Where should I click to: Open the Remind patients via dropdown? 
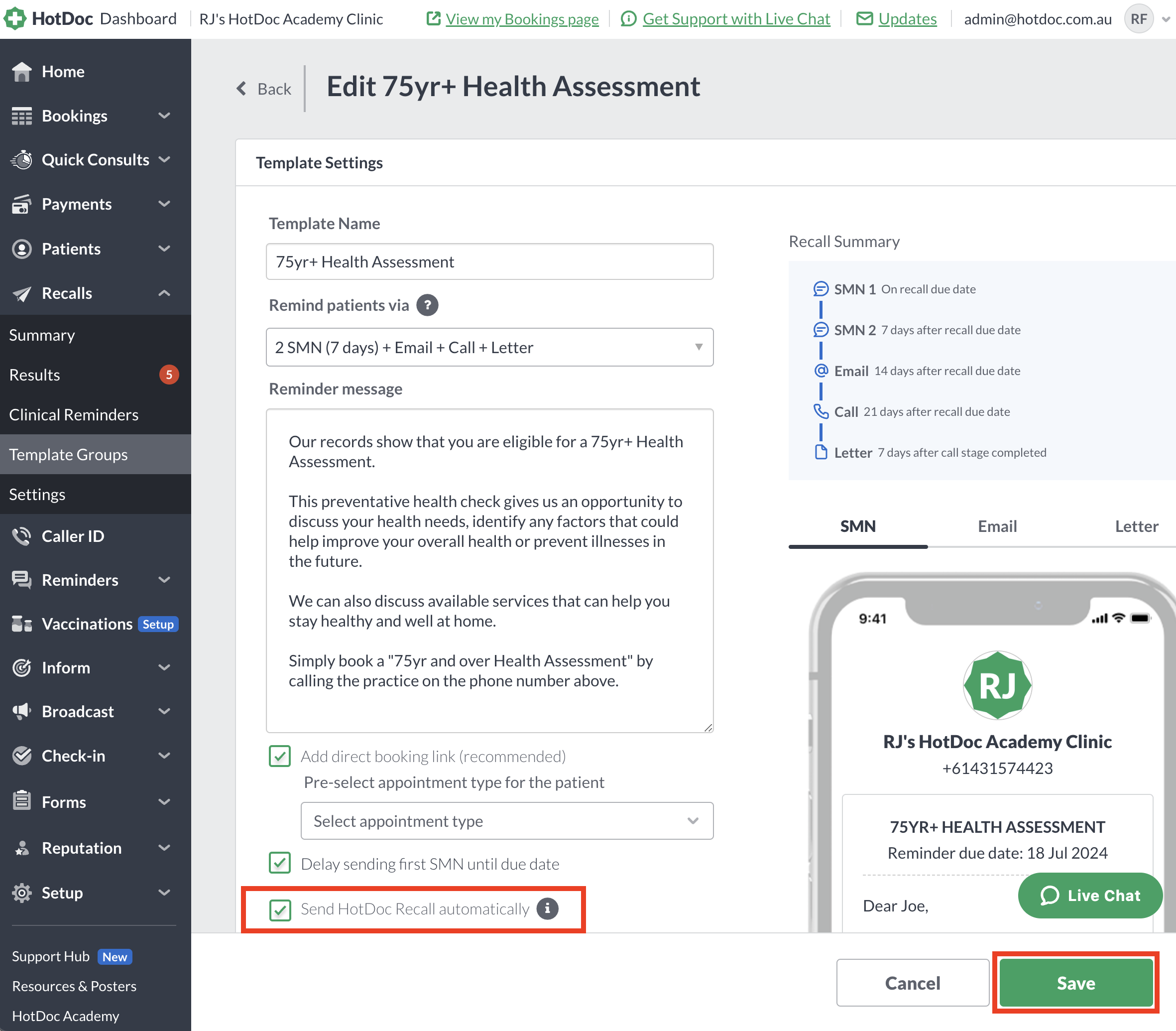[489, 347]
